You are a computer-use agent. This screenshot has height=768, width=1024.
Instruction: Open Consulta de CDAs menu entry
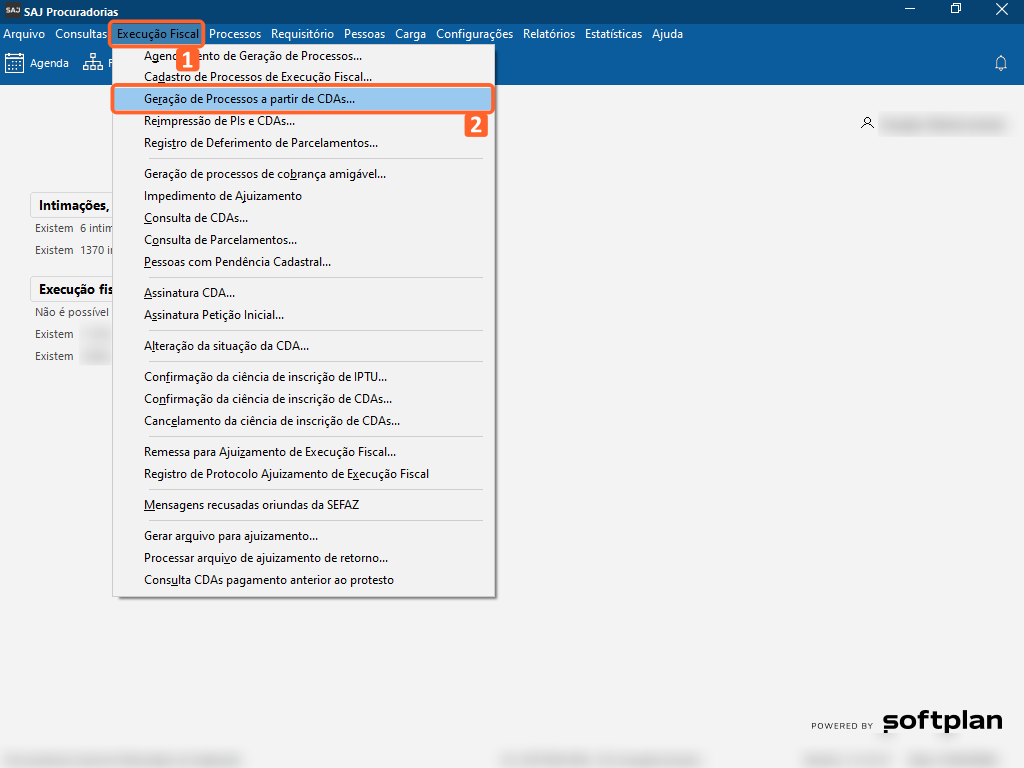tap(196, 218)
